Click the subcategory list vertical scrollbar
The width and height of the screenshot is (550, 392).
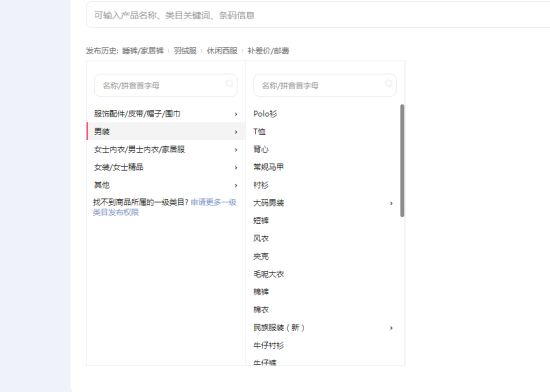402,161
